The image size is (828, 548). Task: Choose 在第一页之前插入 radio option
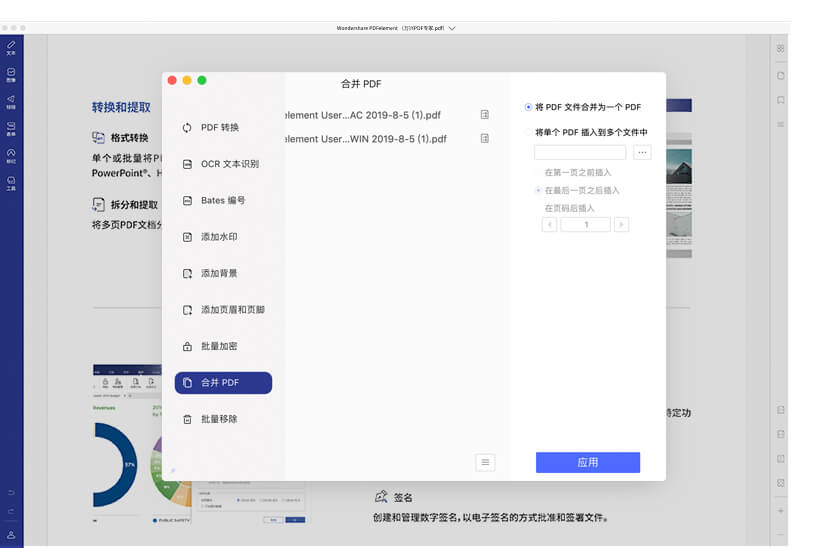pos(538,173)
